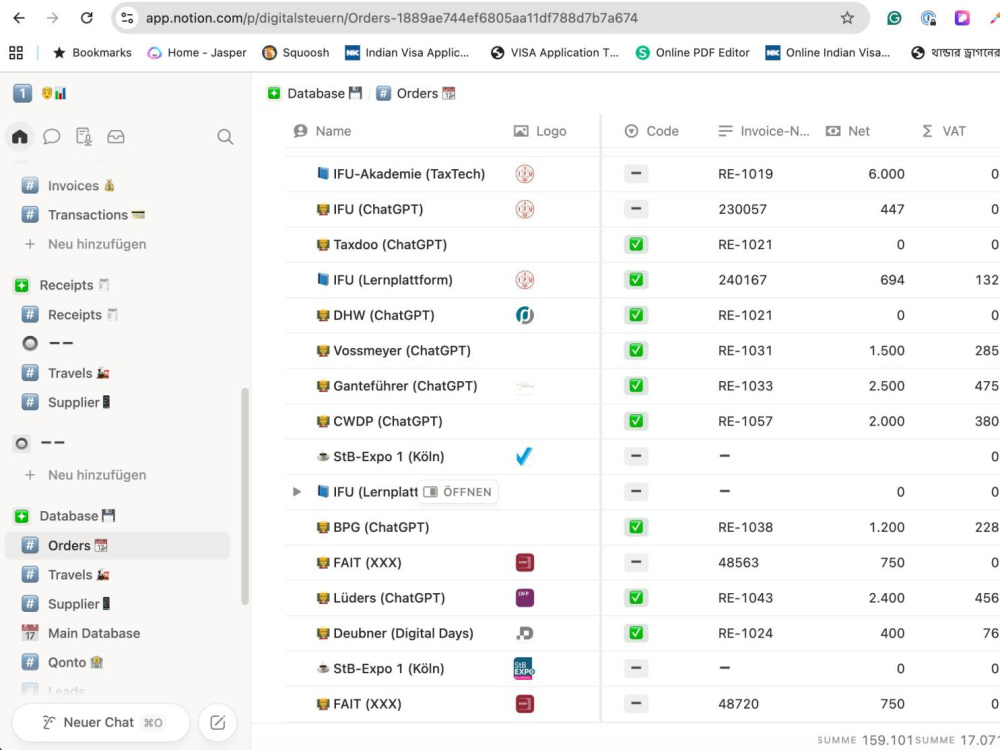Open Name column header menu
This screenshot has height=750, width=1000.
[321, 131]
